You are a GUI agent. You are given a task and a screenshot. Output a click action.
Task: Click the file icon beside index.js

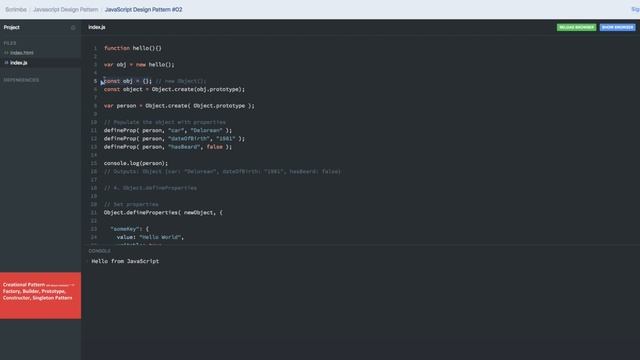(x=6, y=63)
